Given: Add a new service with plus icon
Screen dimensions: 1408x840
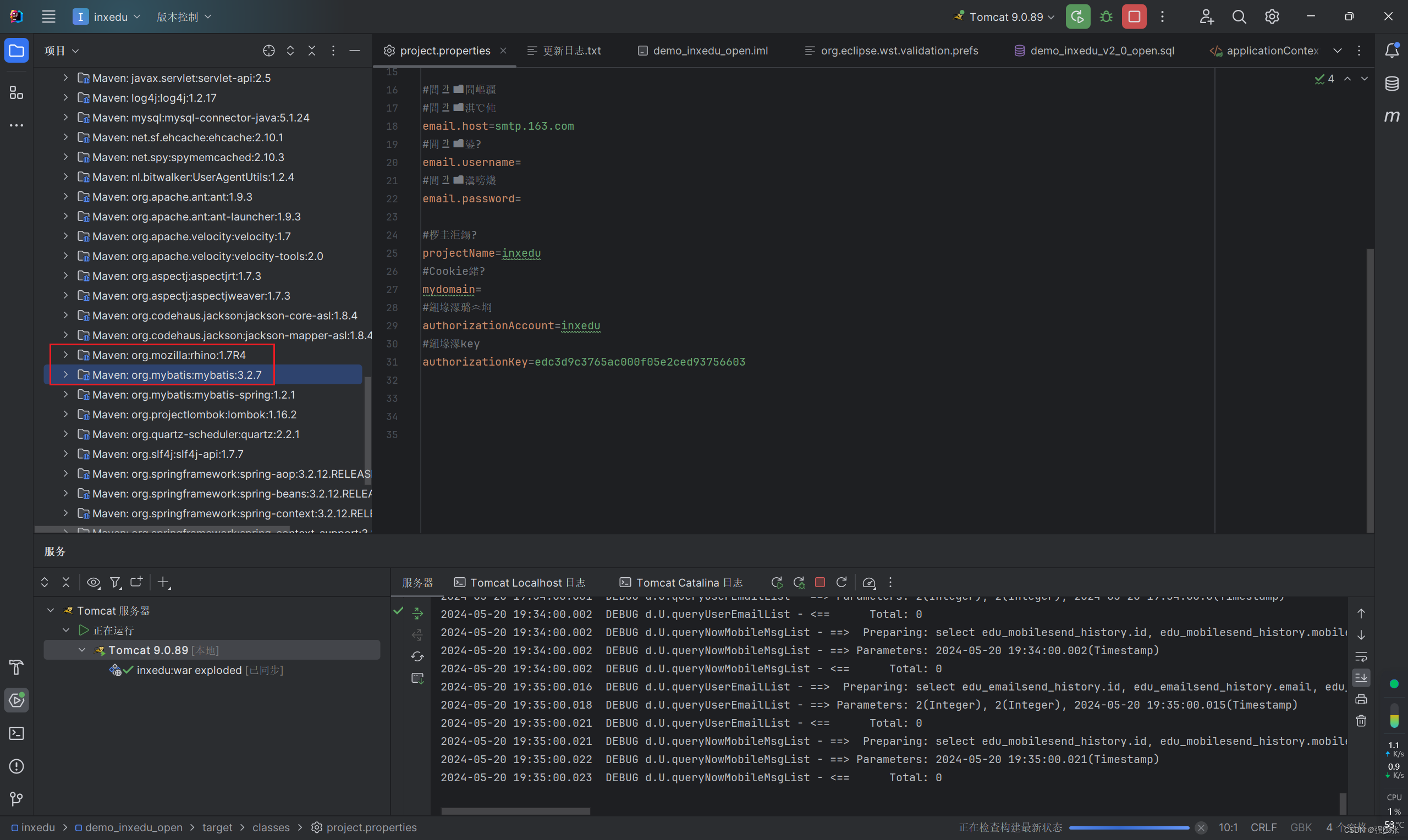Looking at the screenshot, I should [163, 582].
